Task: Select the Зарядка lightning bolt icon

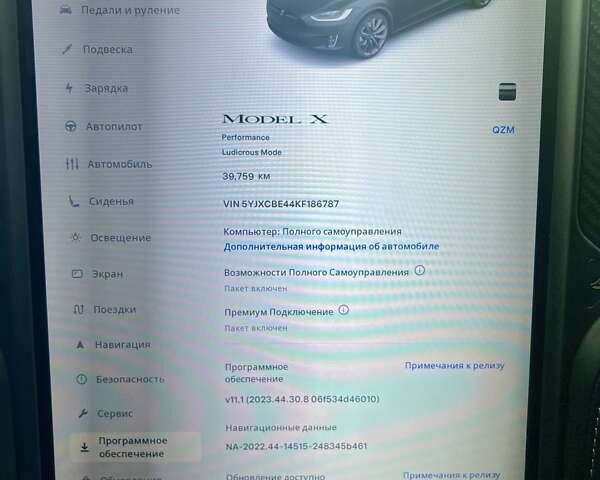Action: 68,88
